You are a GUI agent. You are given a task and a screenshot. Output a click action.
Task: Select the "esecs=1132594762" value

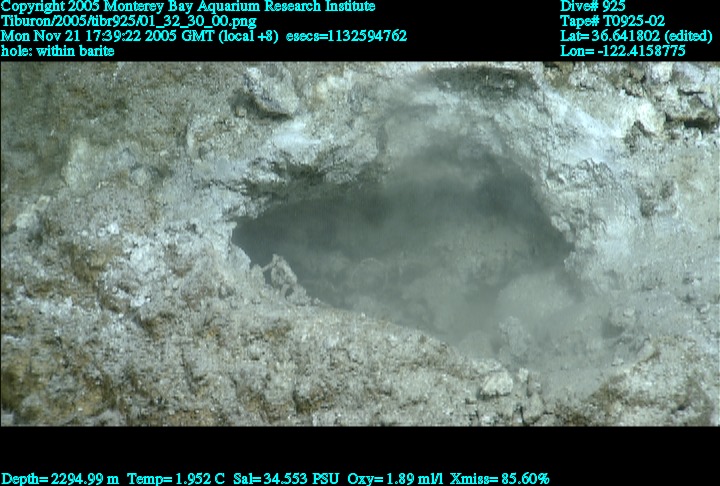tap(346, 36)
